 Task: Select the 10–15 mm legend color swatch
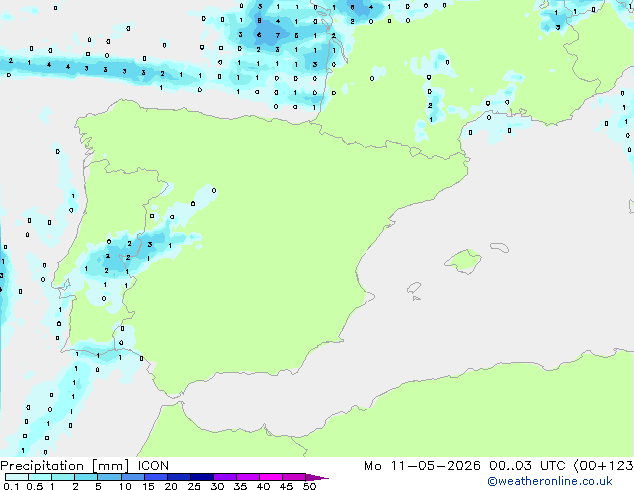tap(132, 477)
